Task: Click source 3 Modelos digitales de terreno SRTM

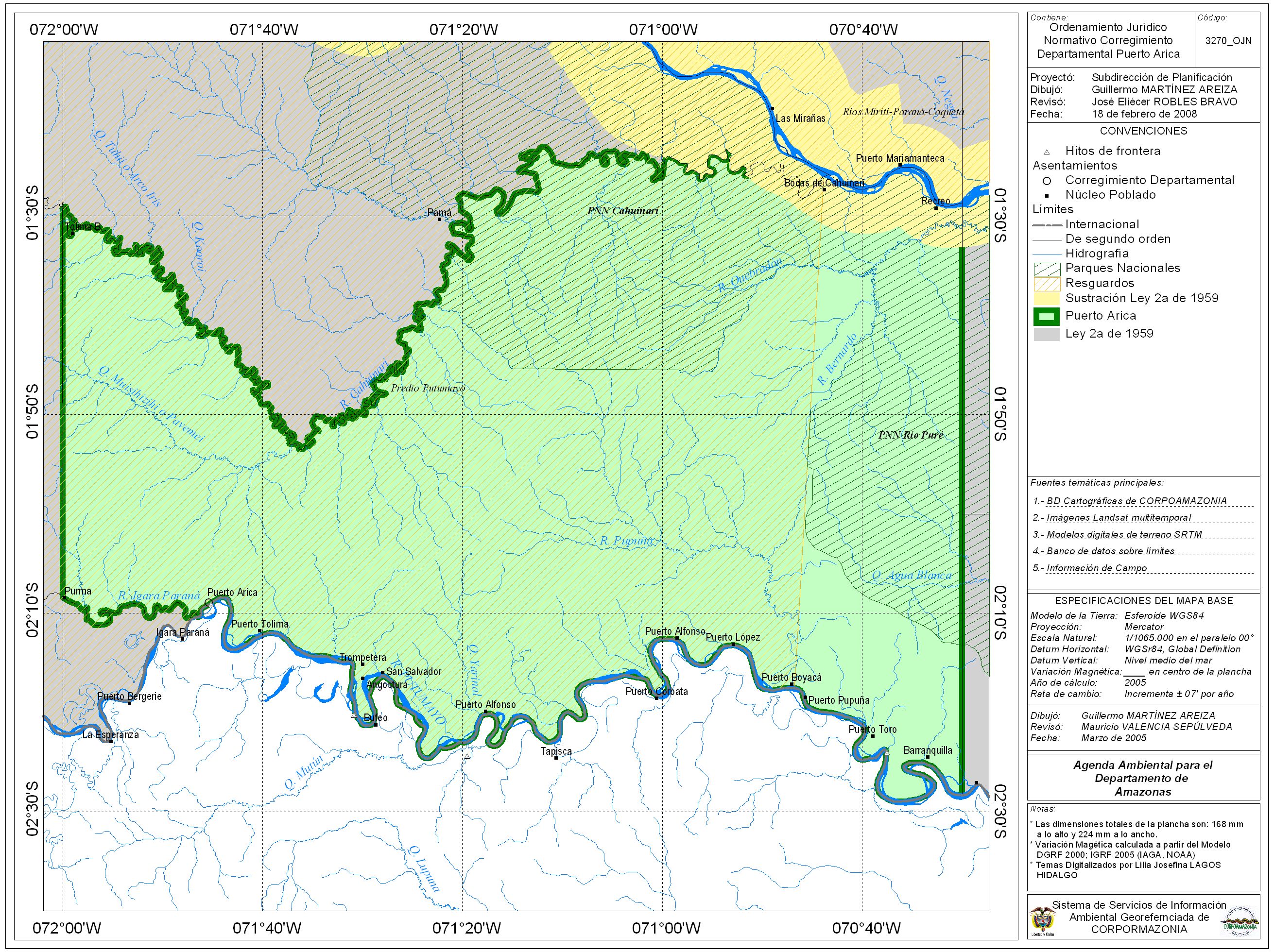Action: click(1124, 535)
